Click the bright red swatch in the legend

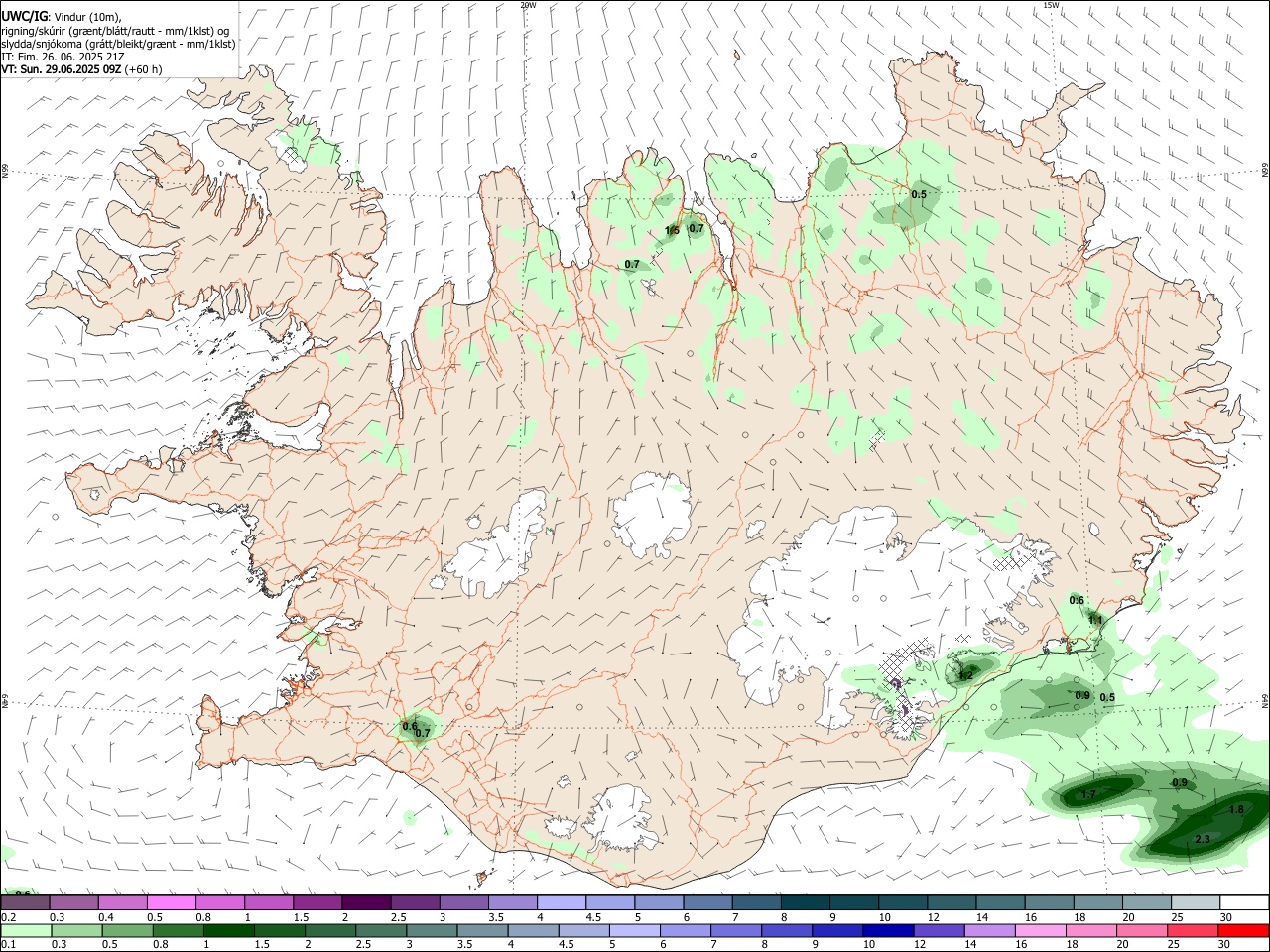[1243, 930]
